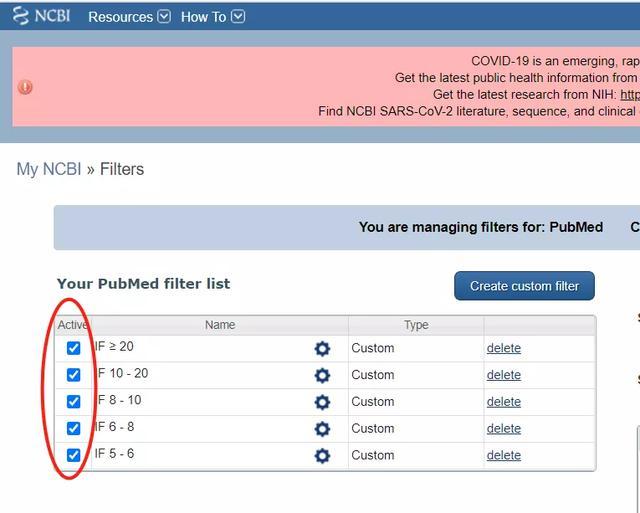Delete the IF 6 - 8 filter

point(504,429)
